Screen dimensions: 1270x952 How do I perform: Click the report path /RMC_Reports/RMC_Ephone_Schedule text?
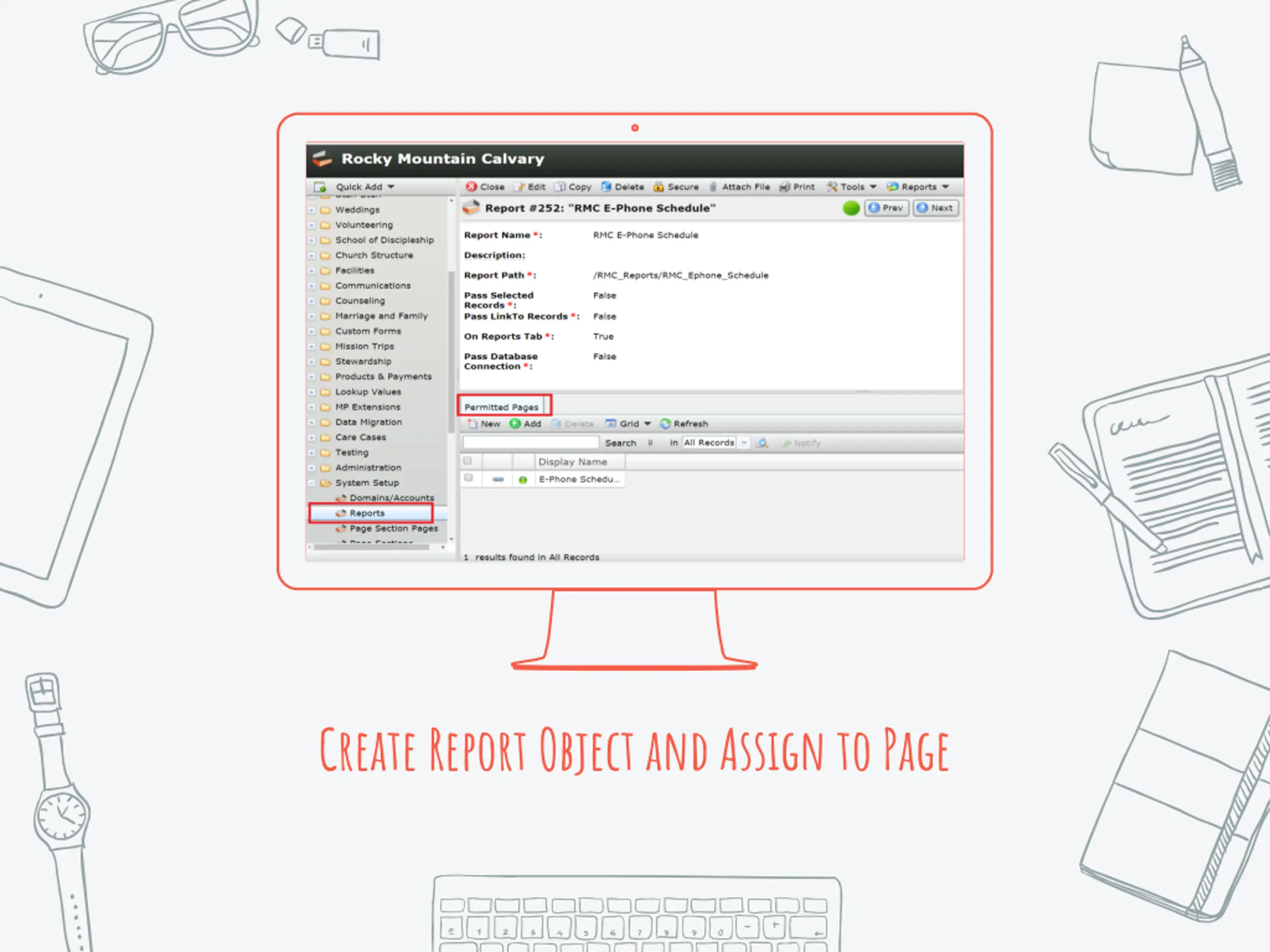point(680,276)
